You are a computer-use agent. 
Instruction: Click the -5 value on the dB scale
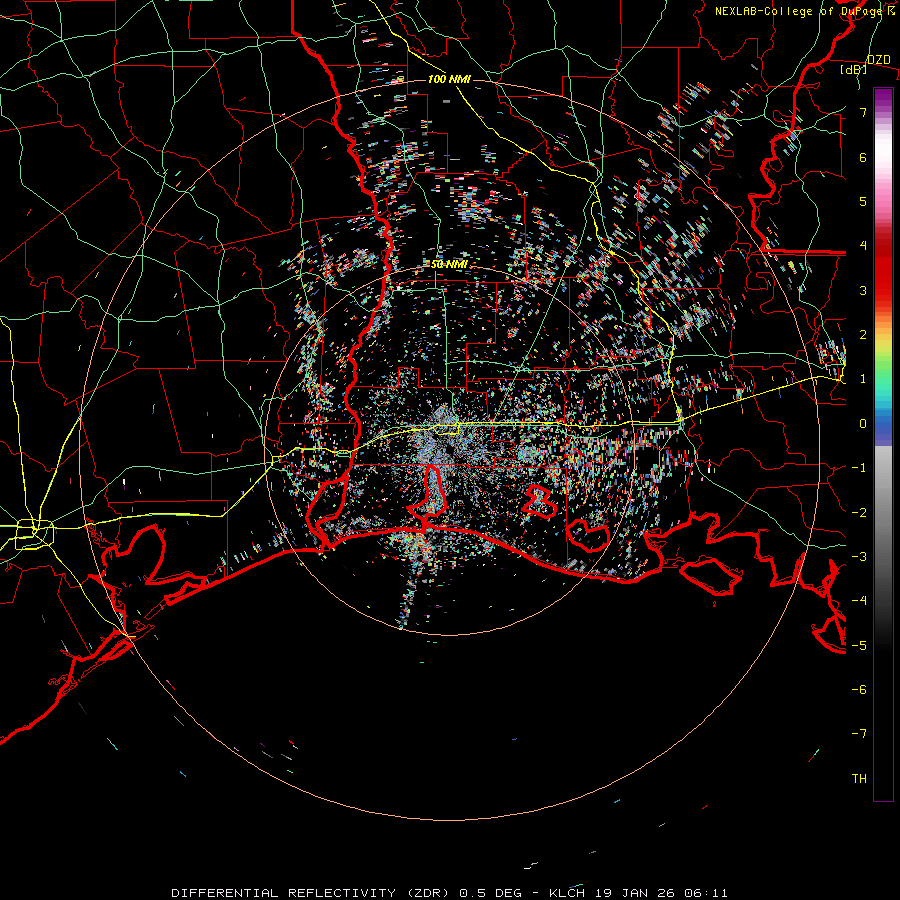click(x=859, y=645)
